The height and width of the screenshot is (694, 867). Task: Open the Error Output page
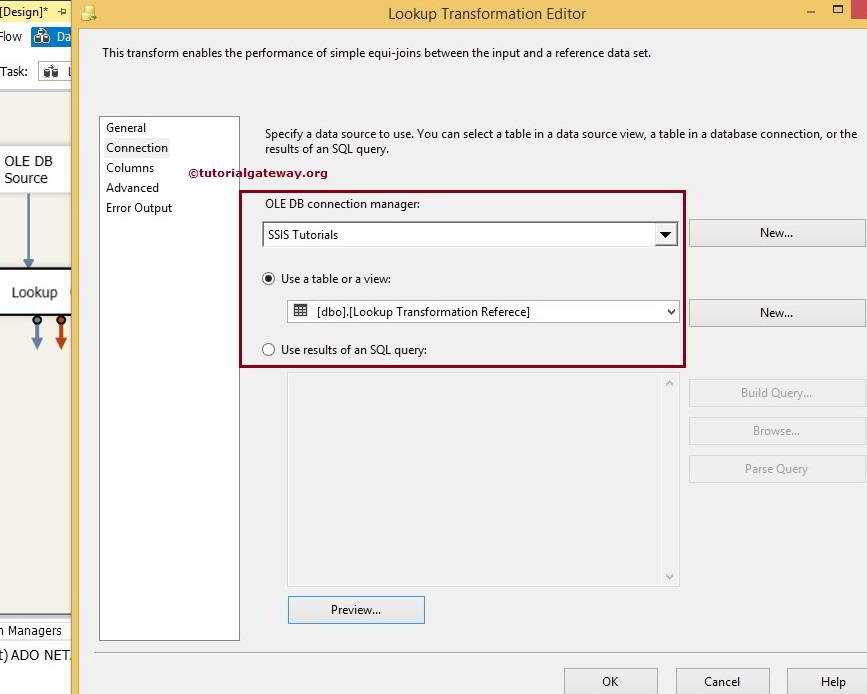pyautogui.click(x=139, y=208)
